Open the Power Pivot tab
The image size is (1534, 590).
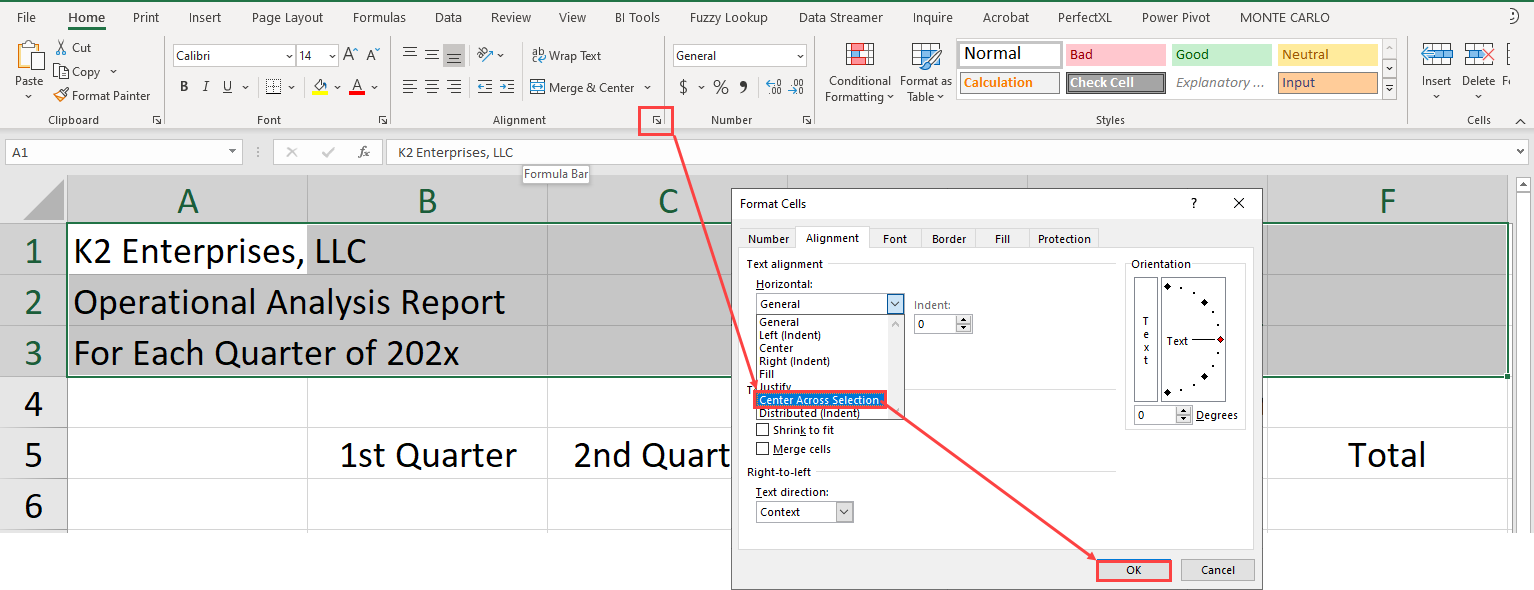[1176, 17]
